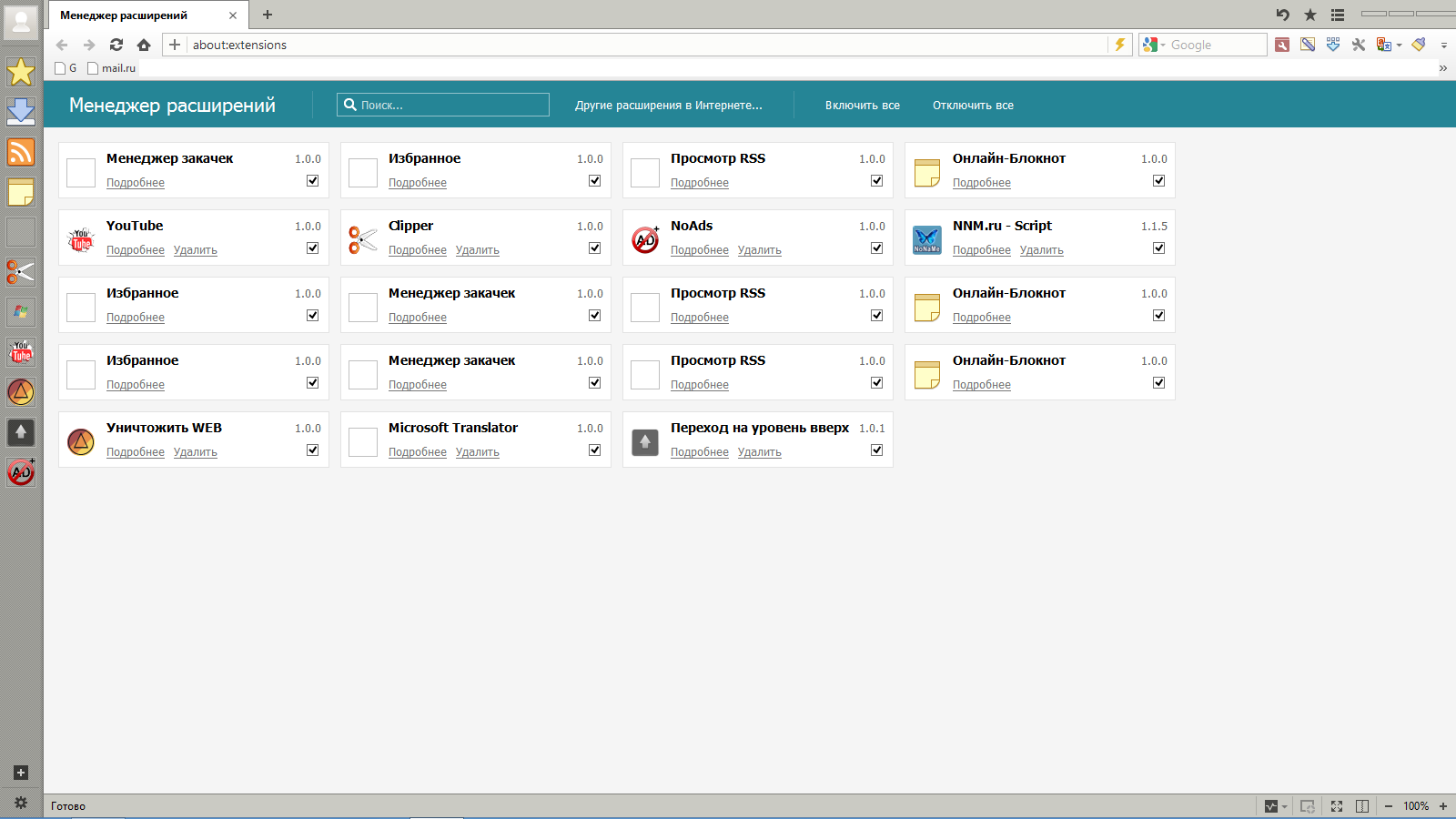Open a new tab with plus button
The image size is (1456, 819).
(x=268, y=15)
